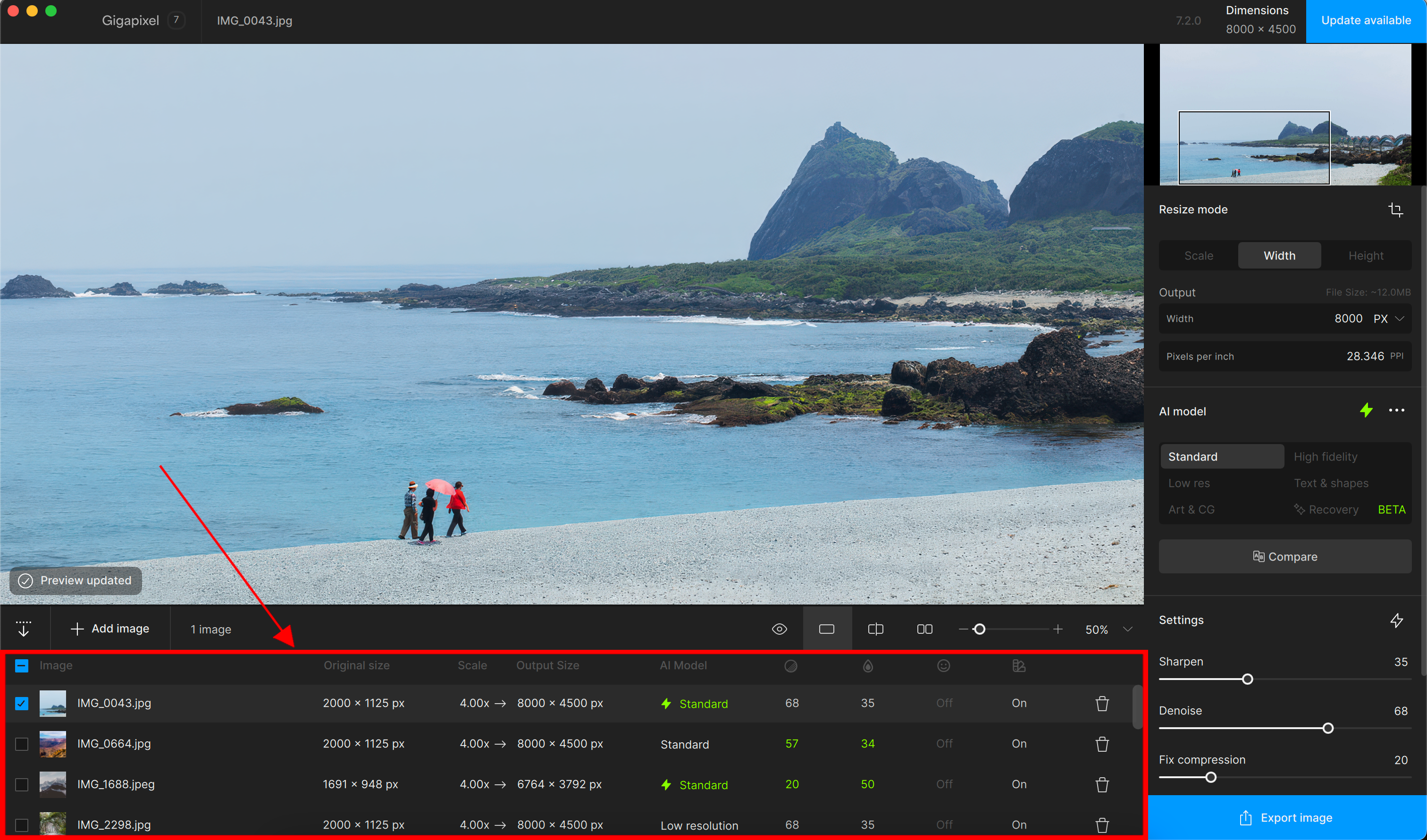Toggle On gamma setting for IMG_1688.jpeg
1427x840 pixels.
coord(1019,784)
